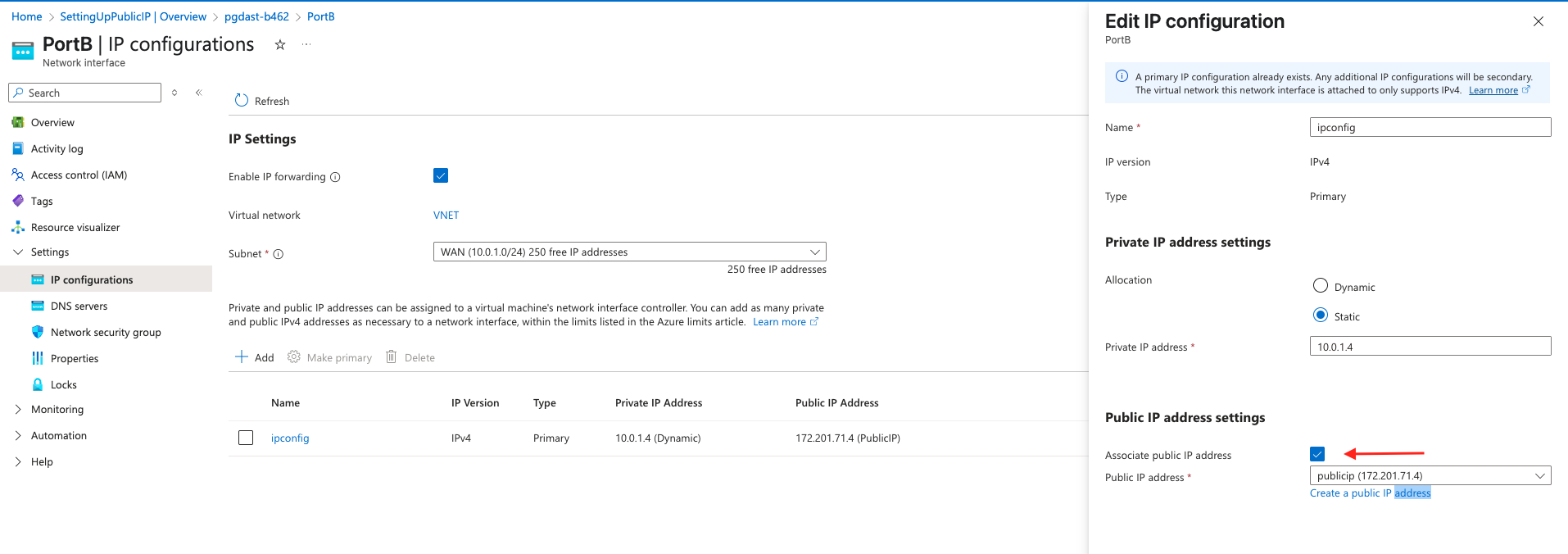Click the Private IP address field
Viewport: 1568px width, 554px height.
pos(1430,347)
